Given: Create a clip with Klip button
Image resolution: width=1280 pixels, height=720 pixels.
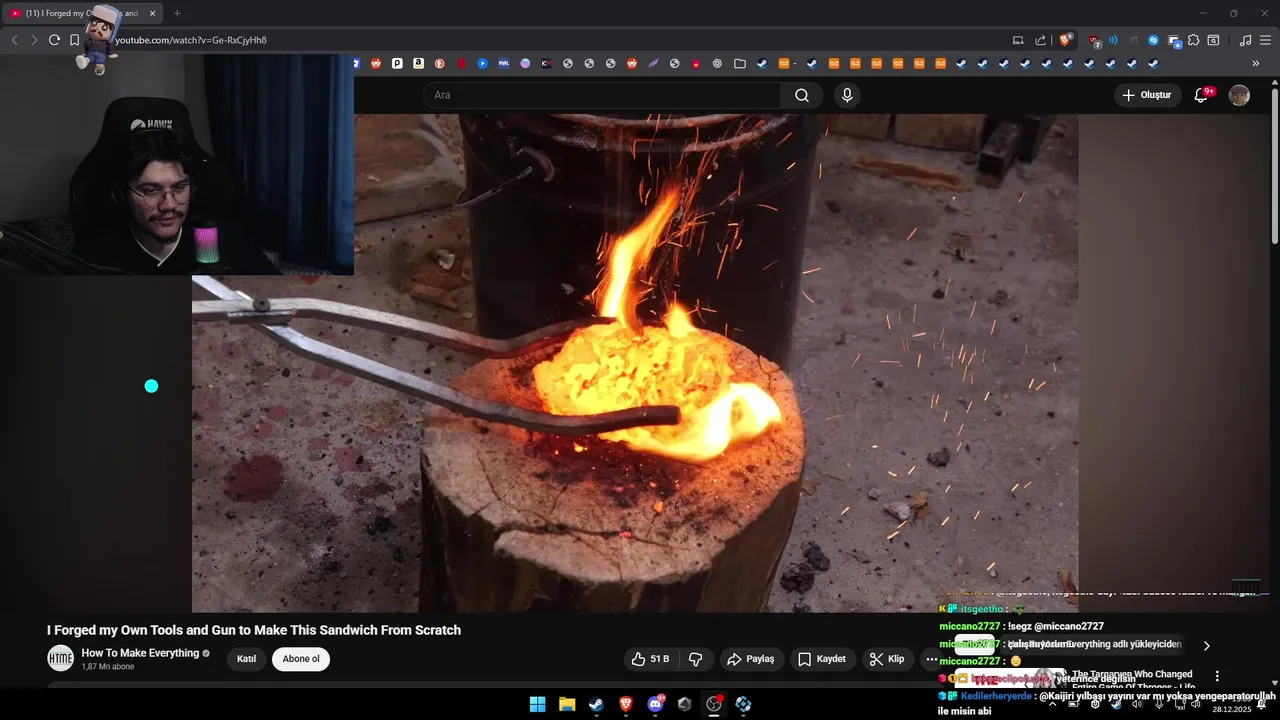Looking at the screenshot, I should pyautogui.click(x=887, y=659).
